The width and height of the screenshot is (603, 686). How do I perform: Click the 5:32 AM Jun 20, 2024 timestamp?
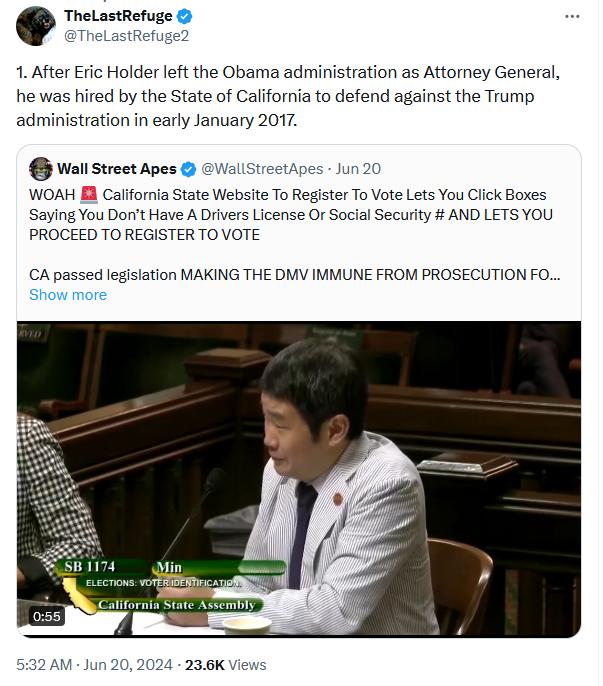click(95, 665)
